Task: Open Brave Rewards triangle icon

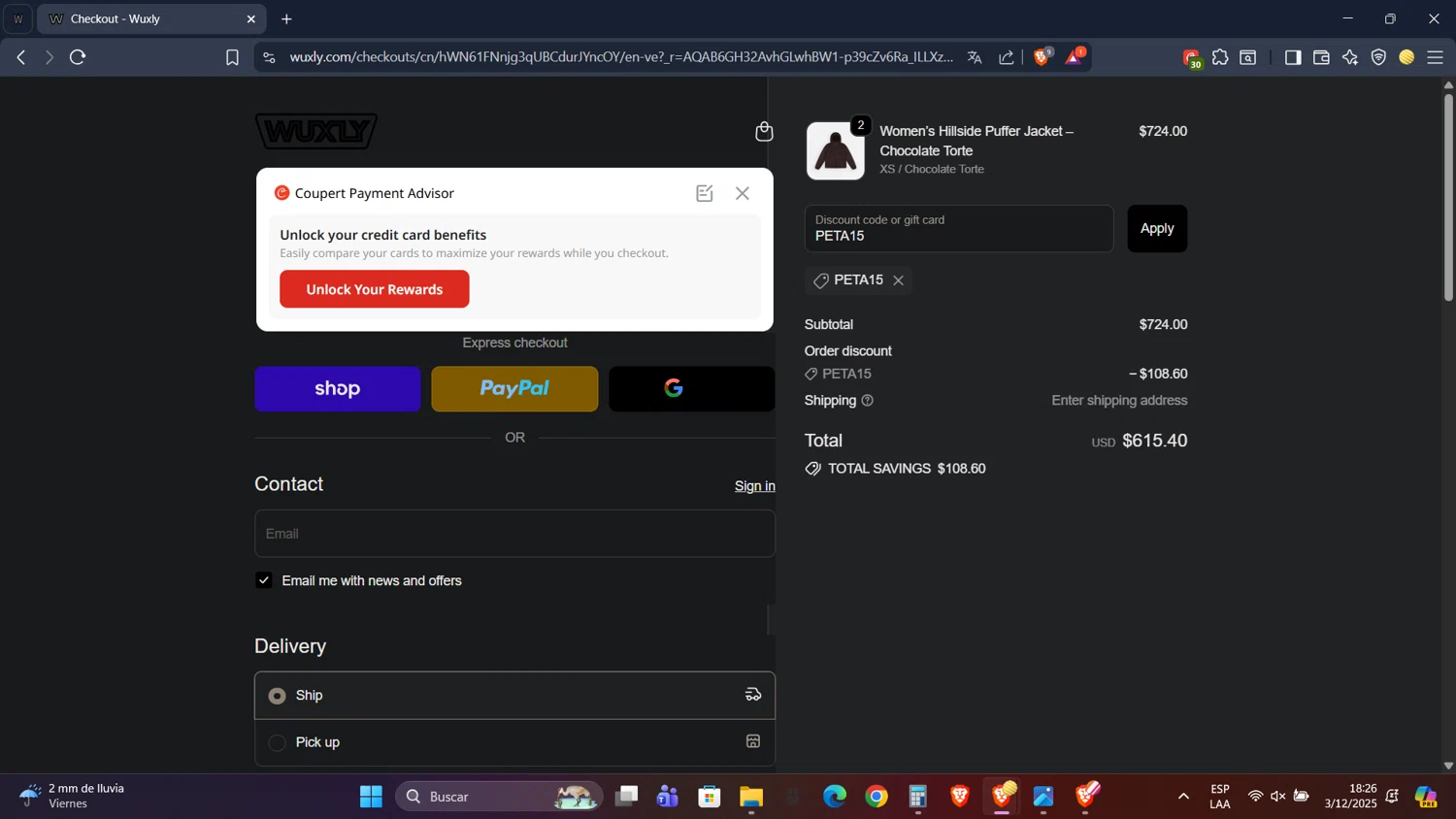Action: click(1075, 57)
